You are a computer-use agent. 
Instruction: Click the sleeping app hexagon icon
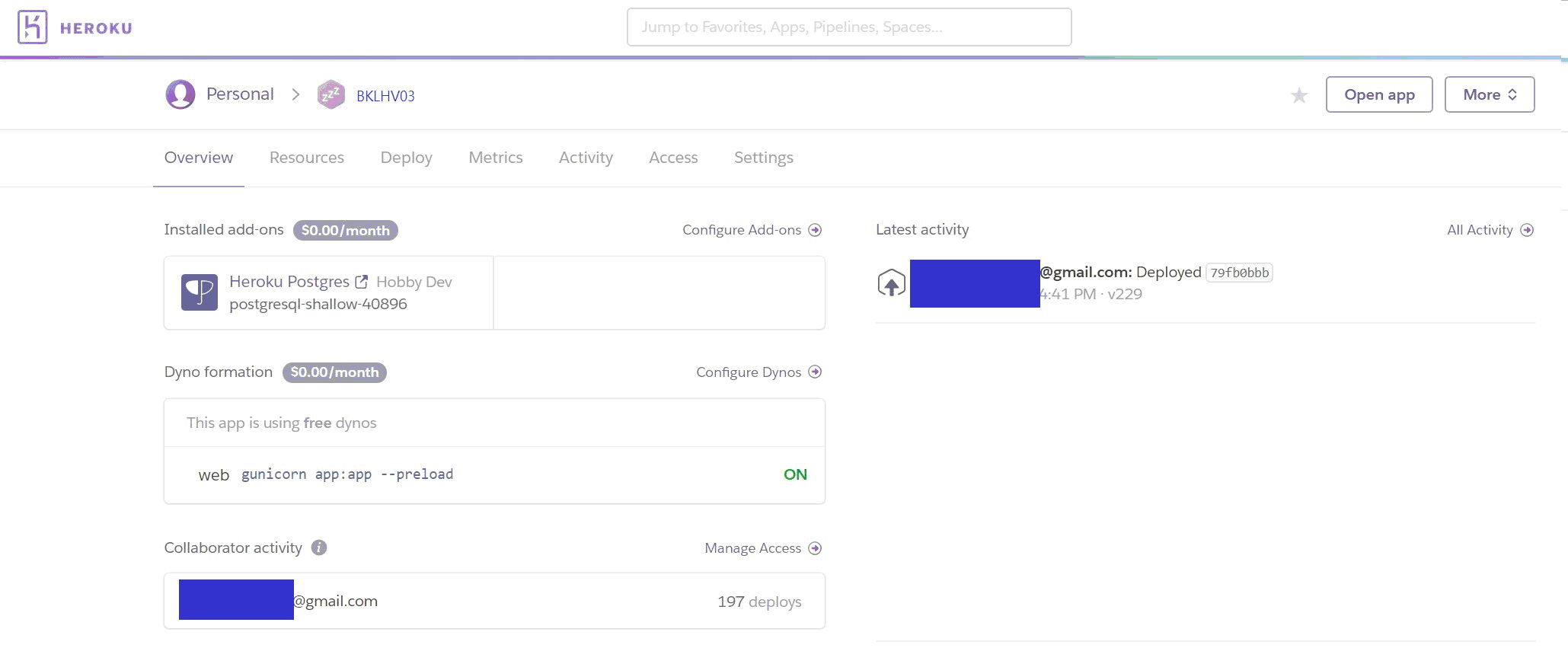click(x=331, y=94)
